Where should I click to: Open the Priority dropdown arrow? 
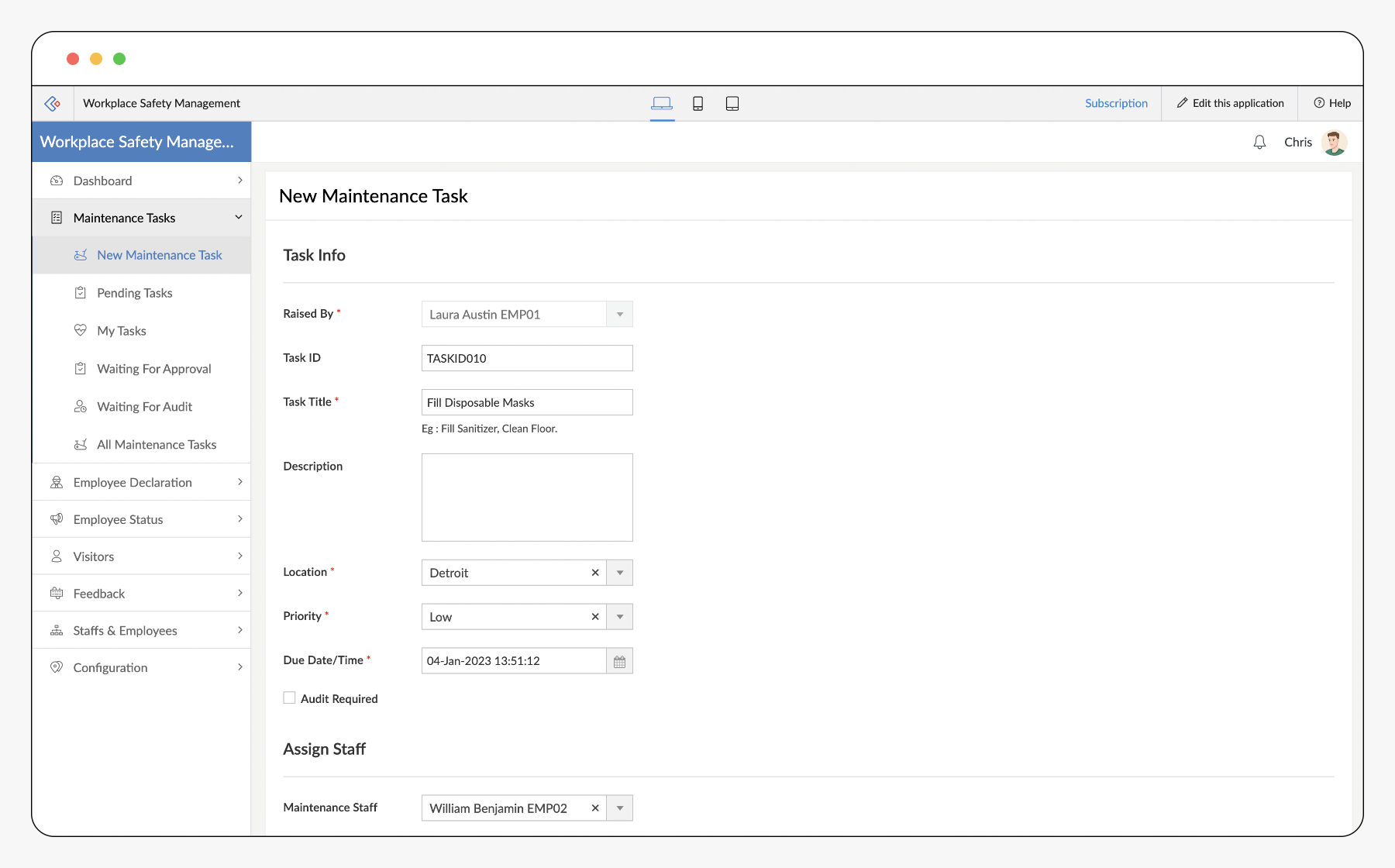(x=619, y=617)
